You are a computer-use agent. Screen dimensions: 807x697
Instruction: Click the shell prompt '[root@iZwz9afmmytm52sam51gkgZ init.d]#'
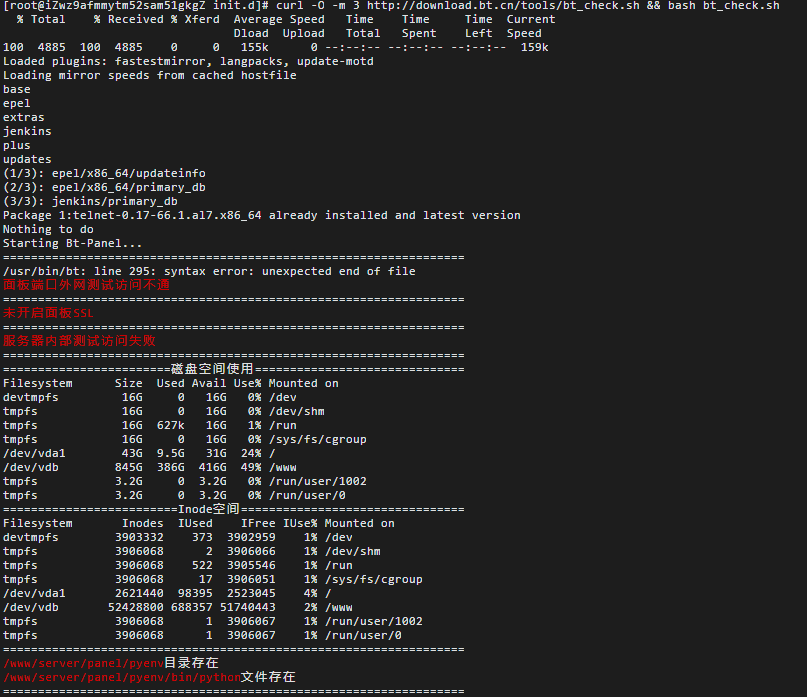(136, 6)
